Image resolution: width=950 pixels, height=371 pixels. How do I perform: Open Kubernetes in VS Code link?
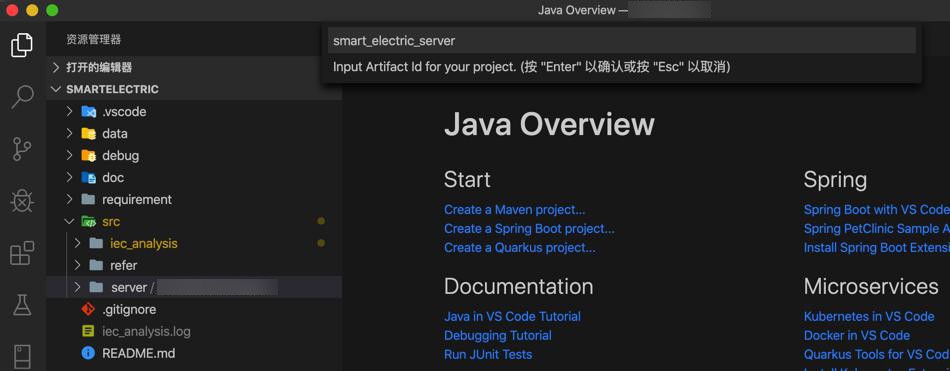coord(869,316)
